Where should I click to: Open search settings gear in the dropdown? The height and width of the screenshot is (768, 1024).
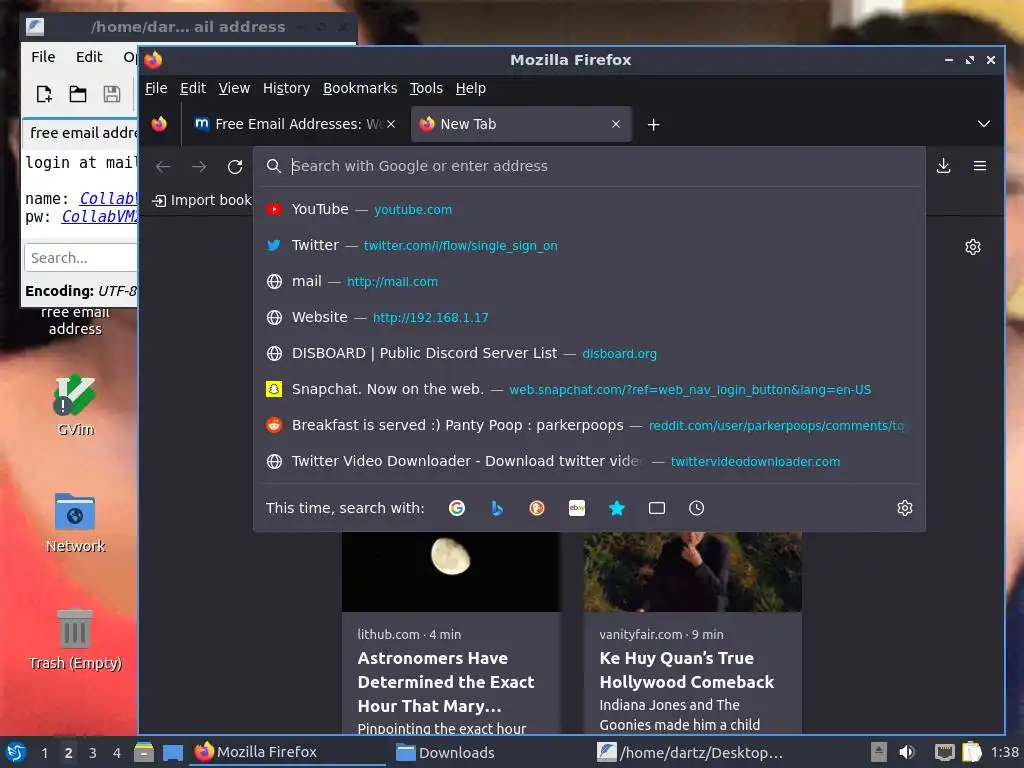coord(904,508)
